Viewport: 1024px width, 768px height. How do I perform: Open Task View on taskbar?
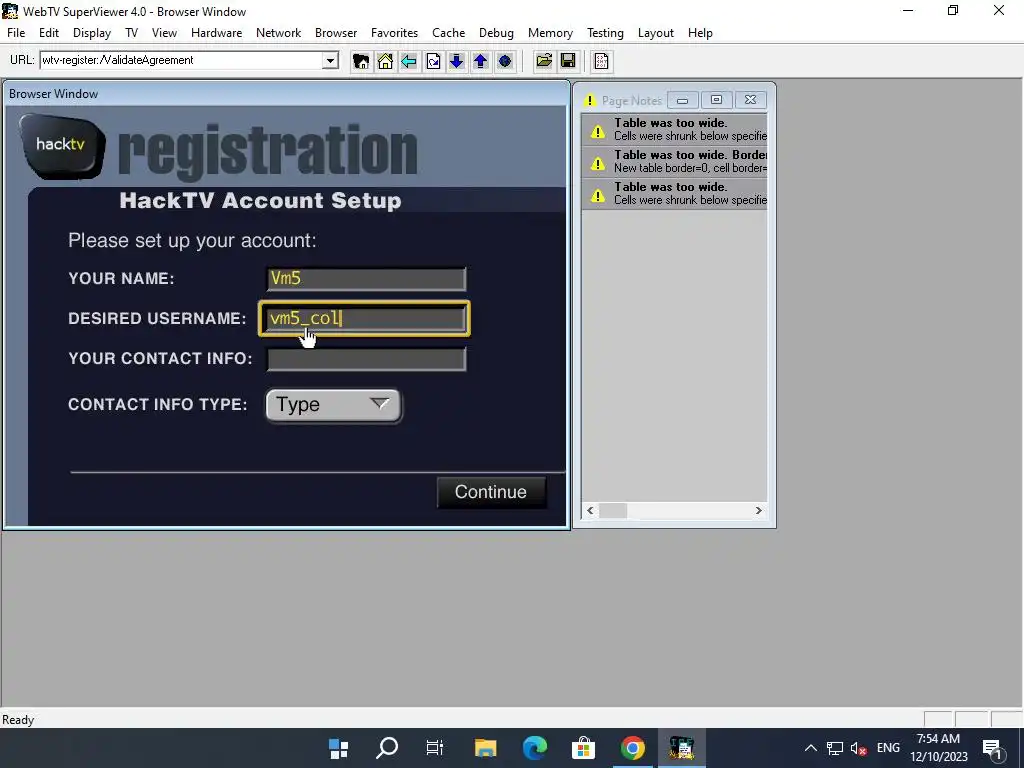pyautogui.click(x=435, y=748)
